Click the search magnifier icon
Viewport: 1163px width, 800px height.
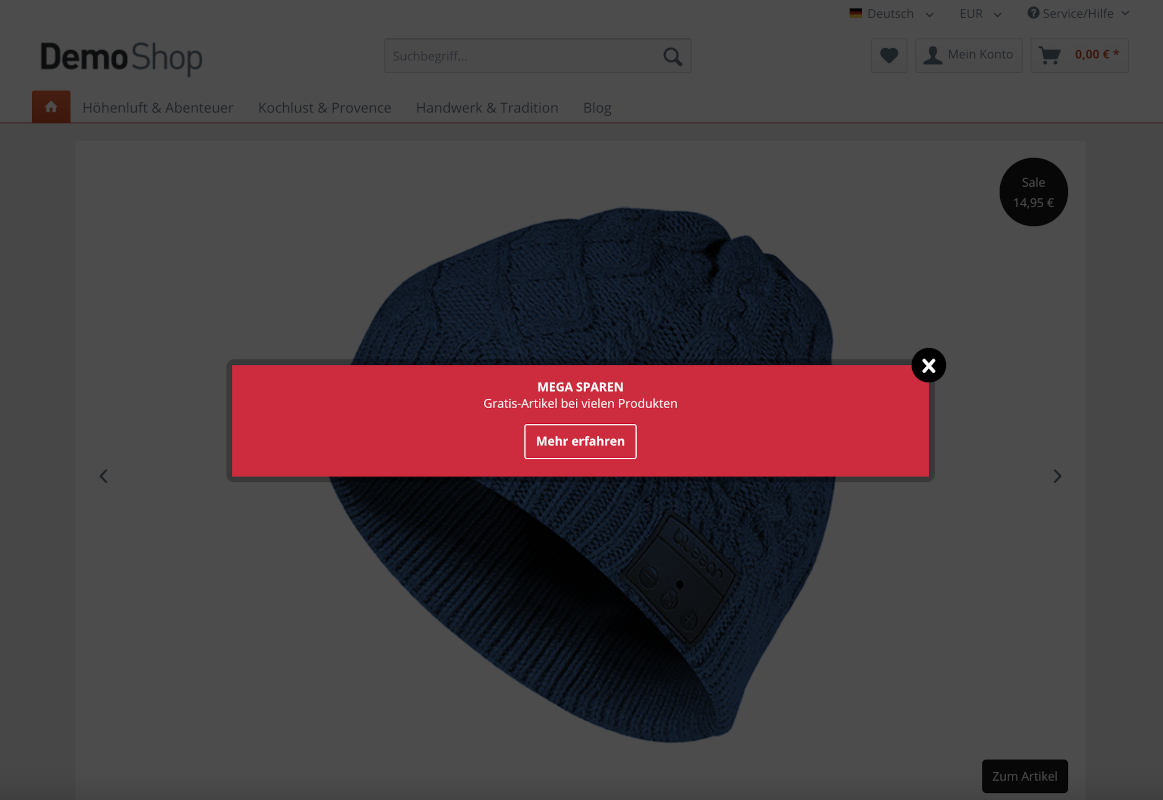click(673, 56)
